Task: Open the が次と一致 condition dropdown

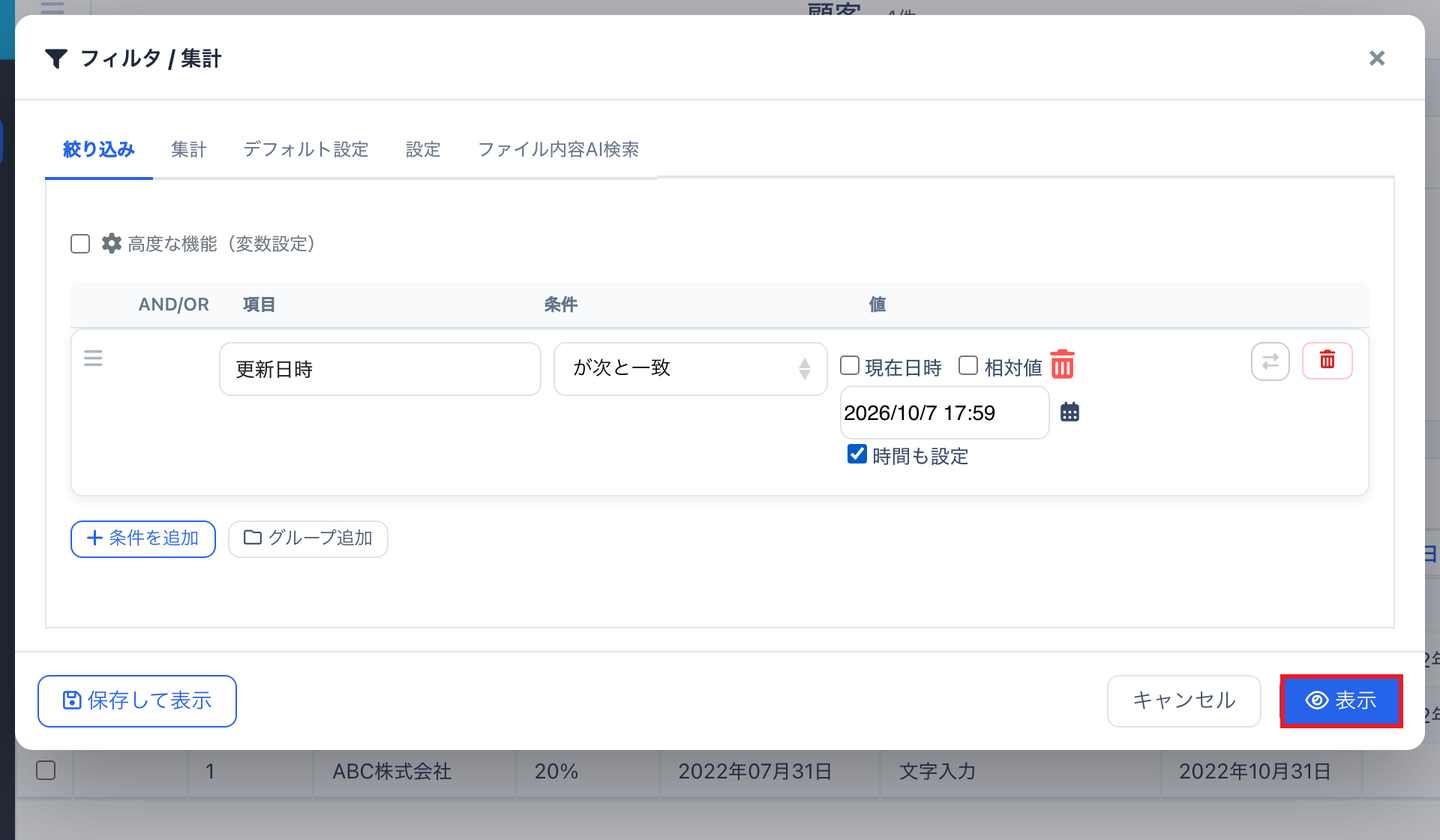Action: pos(690,368)
